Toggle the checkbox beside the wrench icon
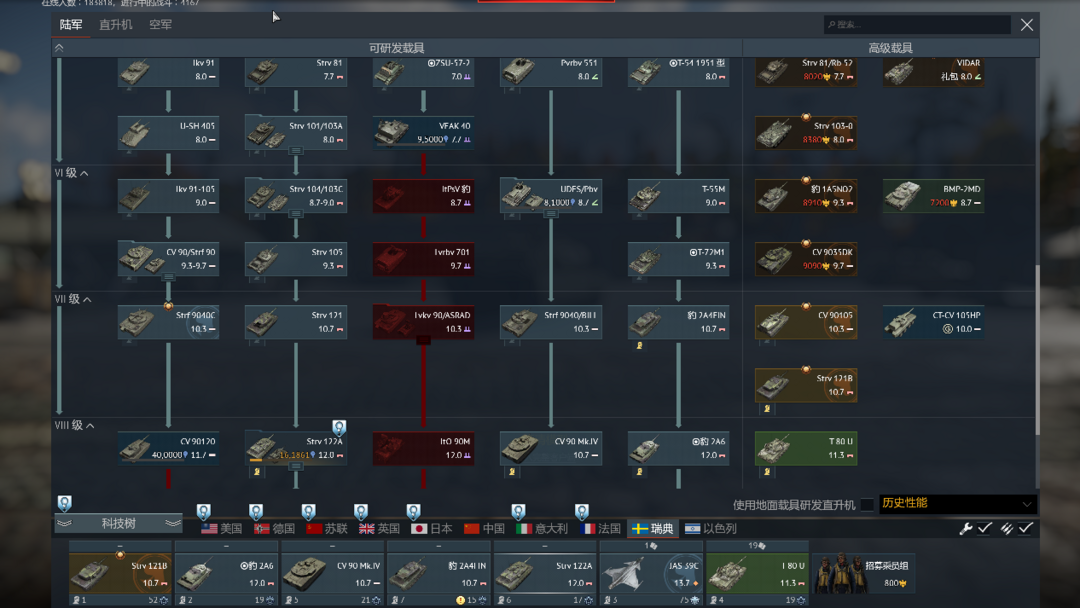This screenshot has width=1080, height=608. coord(985,528)
